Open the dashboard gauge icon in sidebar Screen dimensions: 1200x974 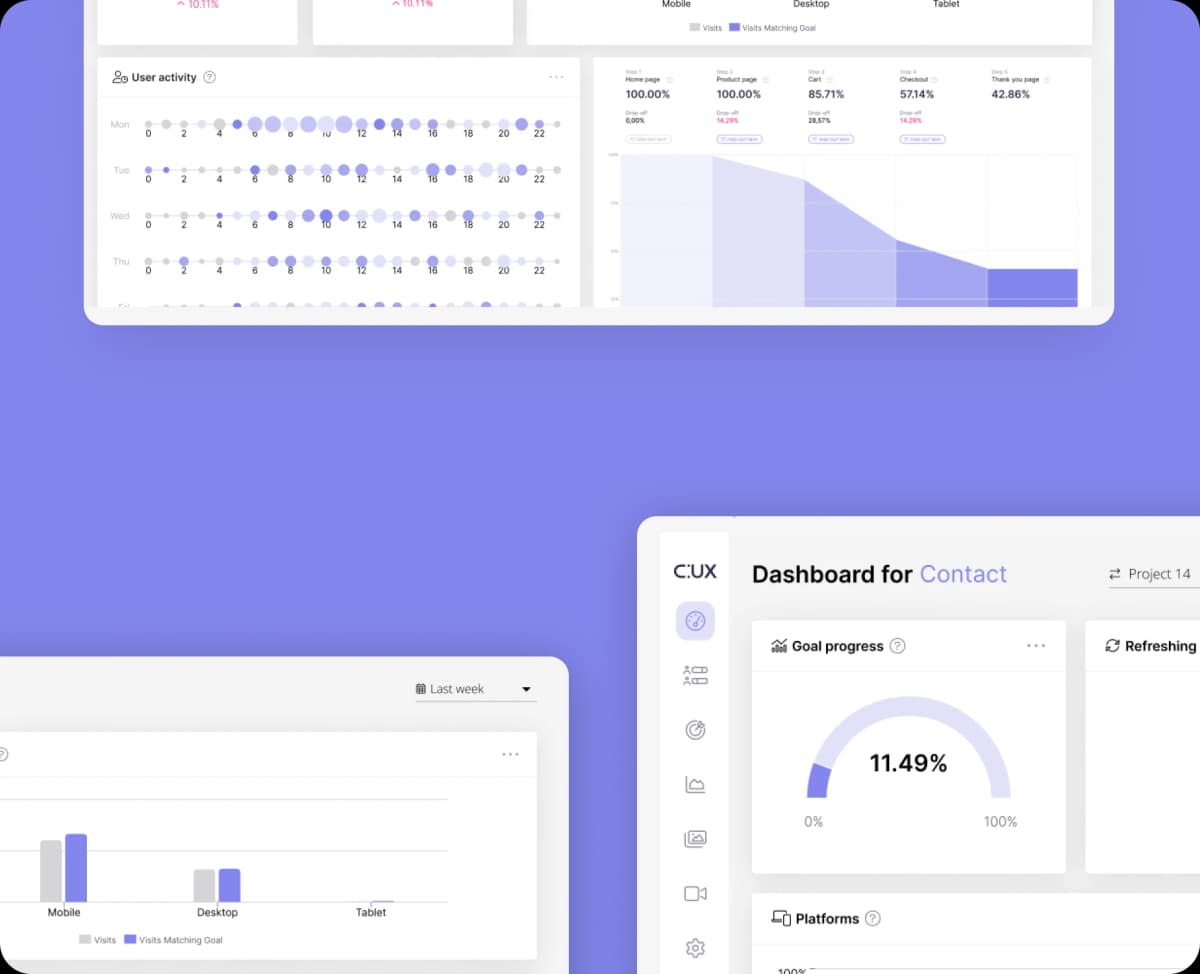[x=695, y=621]
